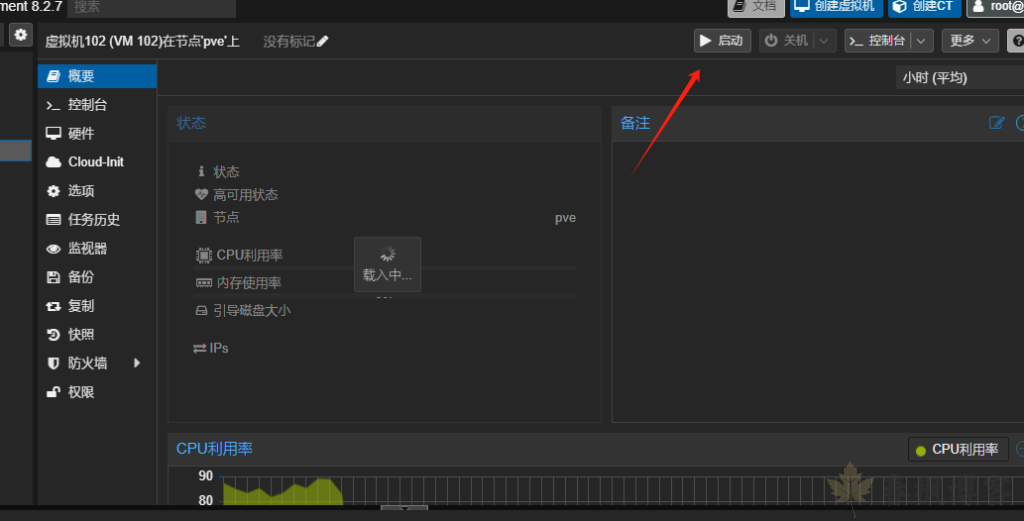Edit the 备注 notes with pencil icon
Image resolution: width=1024 pixels, height=521 pixels.
pyautogui.click(x=997, y=123)
